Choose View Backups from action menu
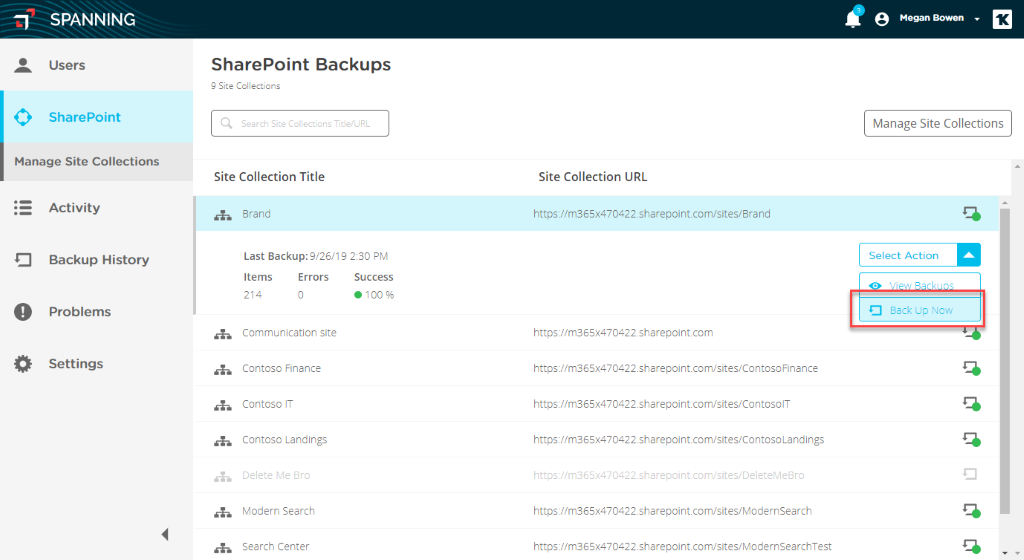The image size is (1024, 560). [920, 285]
